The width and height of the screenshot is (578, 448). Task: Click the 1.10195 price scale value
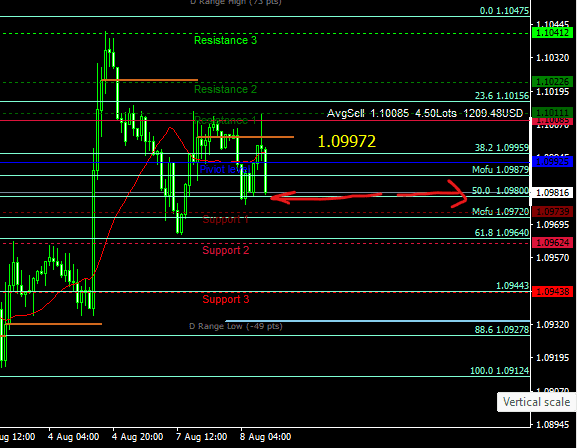tap(553, 91)
